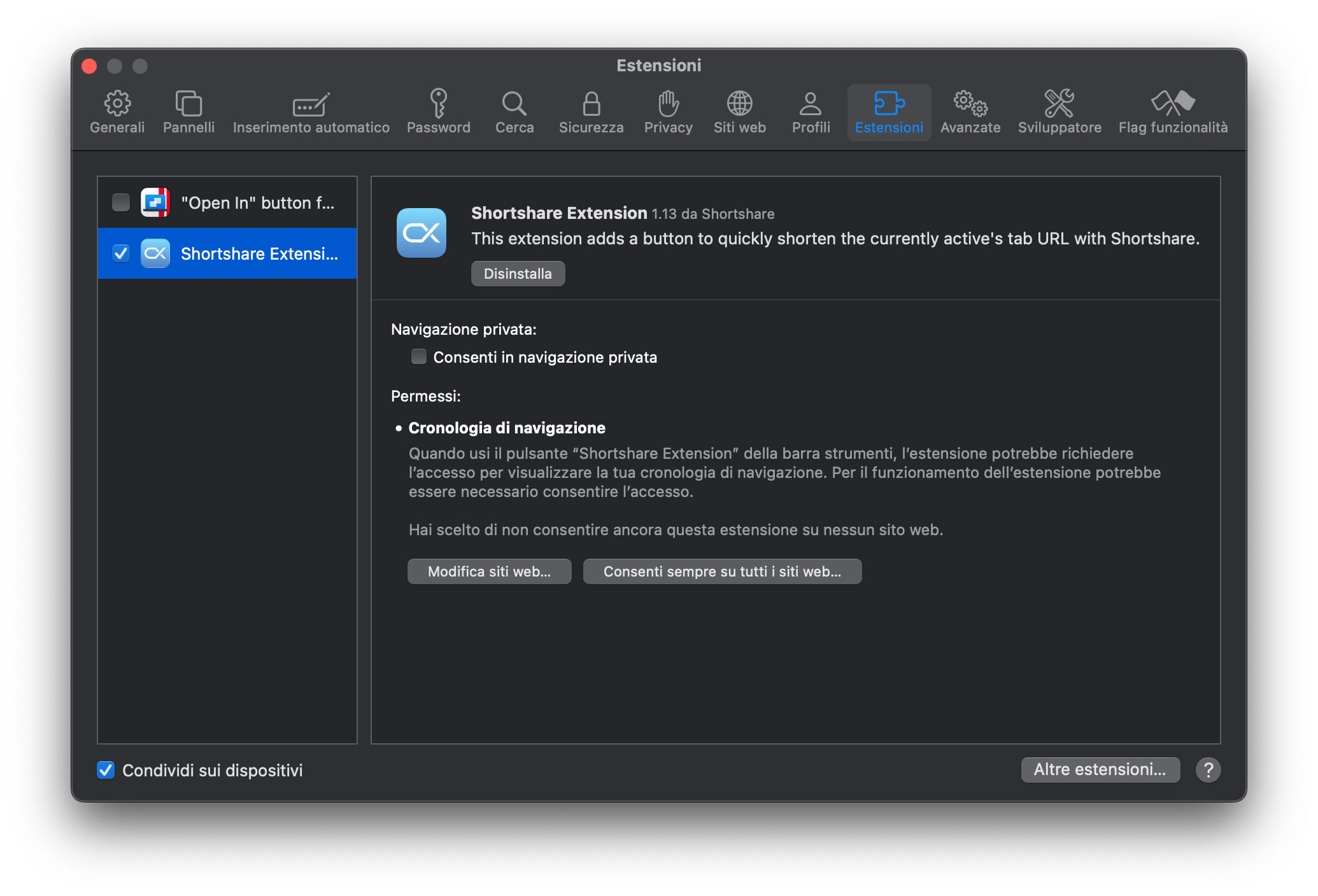Open Altre estensioni dialog

(x=1100, y=769)
